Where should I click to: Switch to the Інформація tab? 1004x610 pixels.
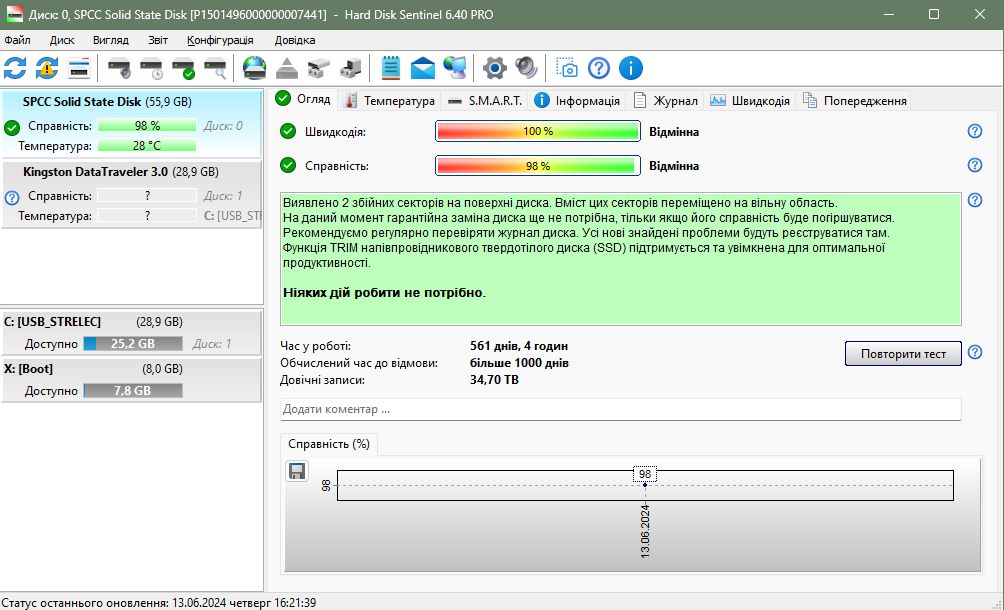click(577, 100)
